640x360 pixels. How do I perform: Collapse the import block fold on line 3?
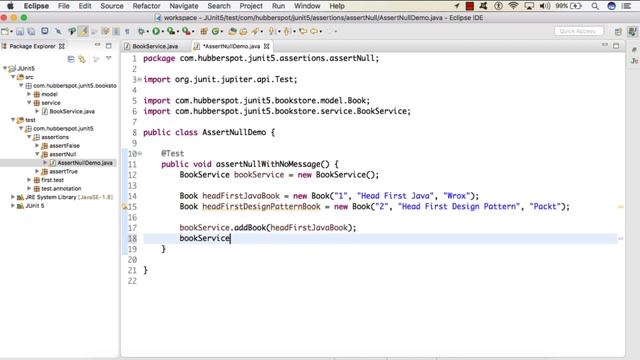click(140, 79)
